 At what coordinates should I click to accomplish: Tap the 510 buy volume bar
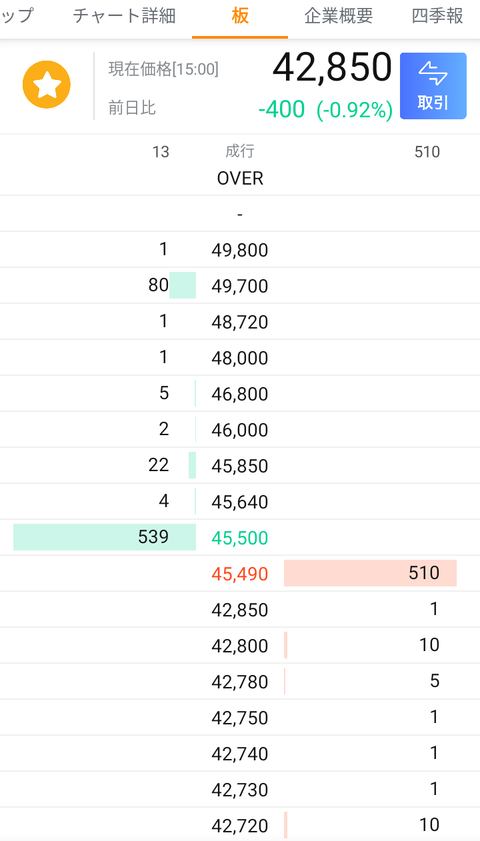[x=370, y=573]
